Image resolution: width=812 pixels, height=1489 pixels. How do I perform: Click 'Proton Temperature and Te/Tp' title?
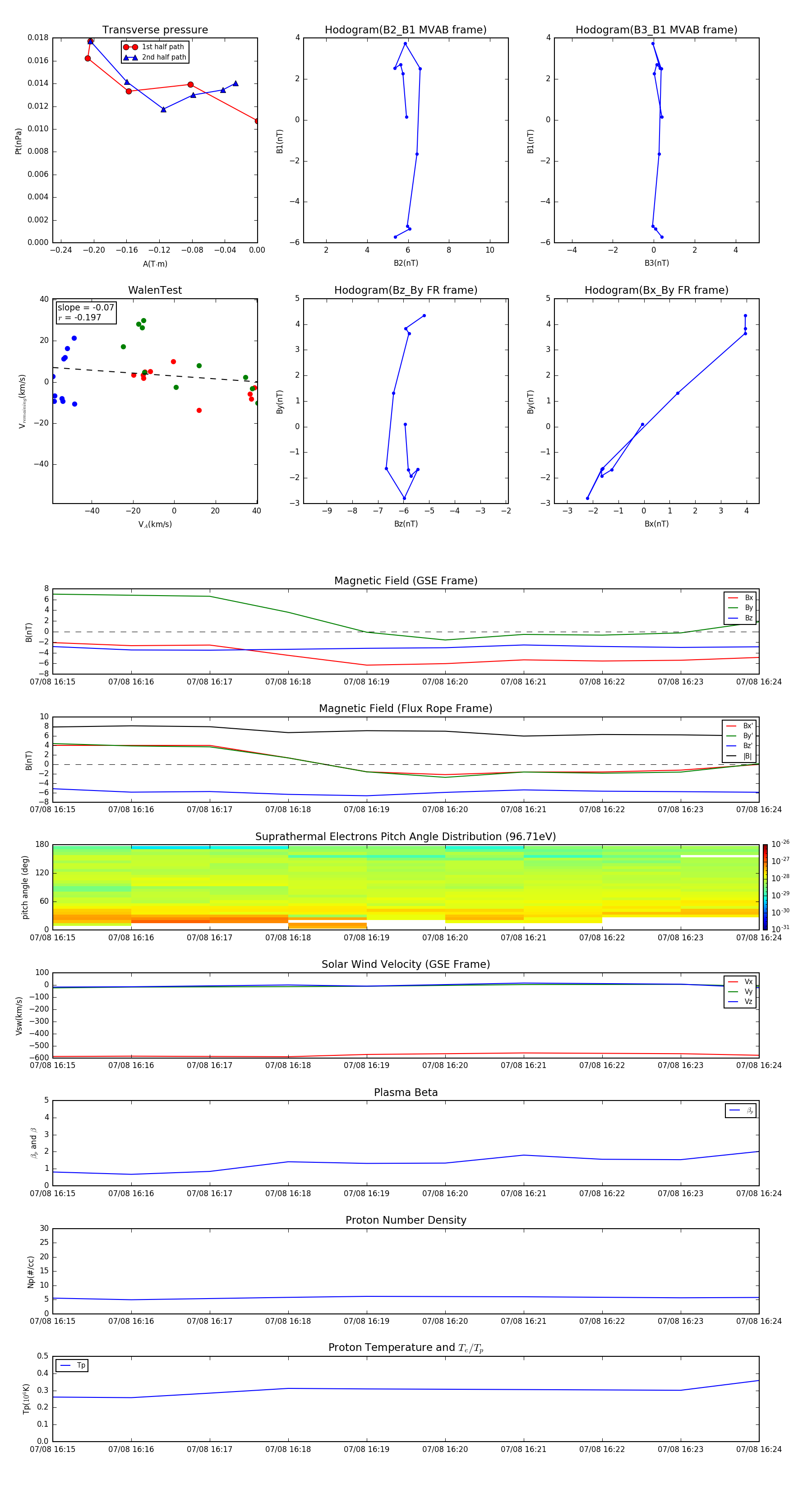coord(406,1348)
